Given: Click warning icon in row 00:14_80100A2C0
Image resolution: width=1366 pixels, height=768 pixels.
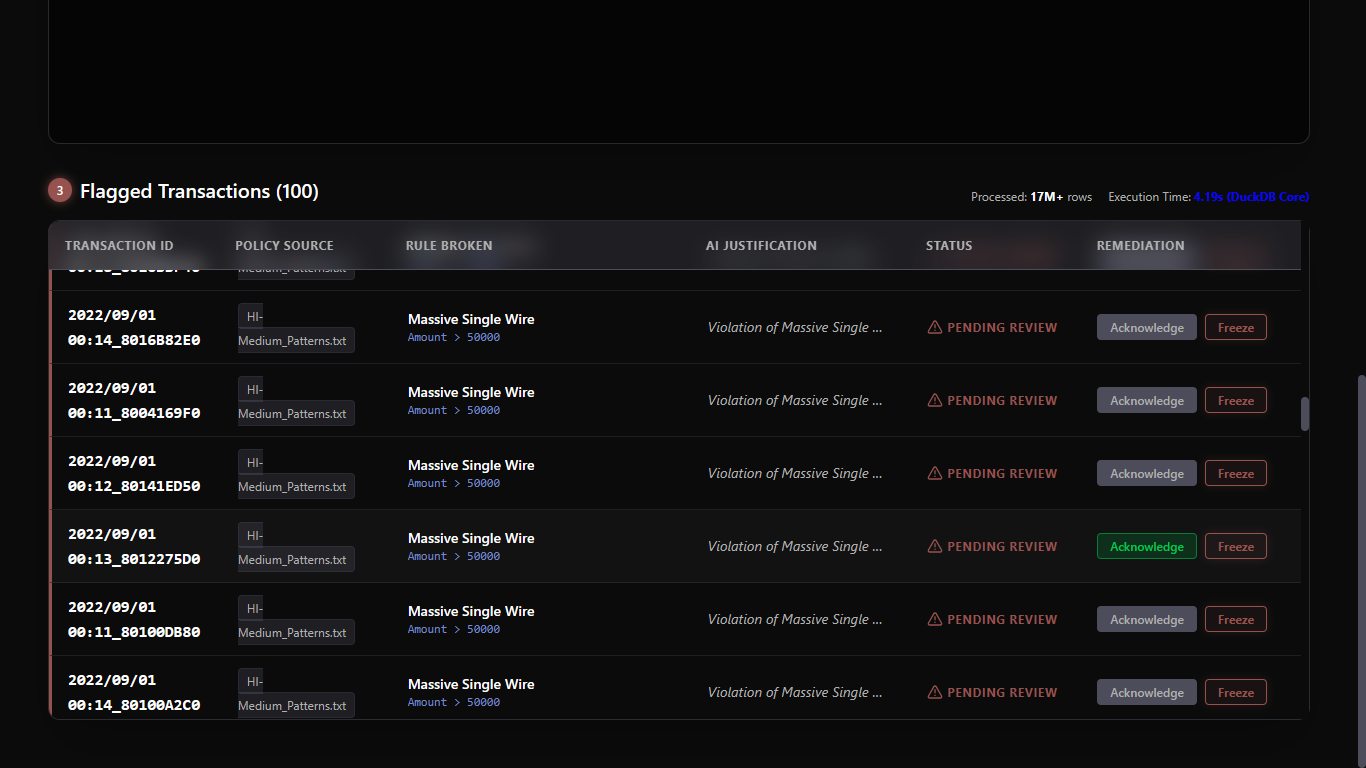Looking at the screenshot, I should point(935,692).
